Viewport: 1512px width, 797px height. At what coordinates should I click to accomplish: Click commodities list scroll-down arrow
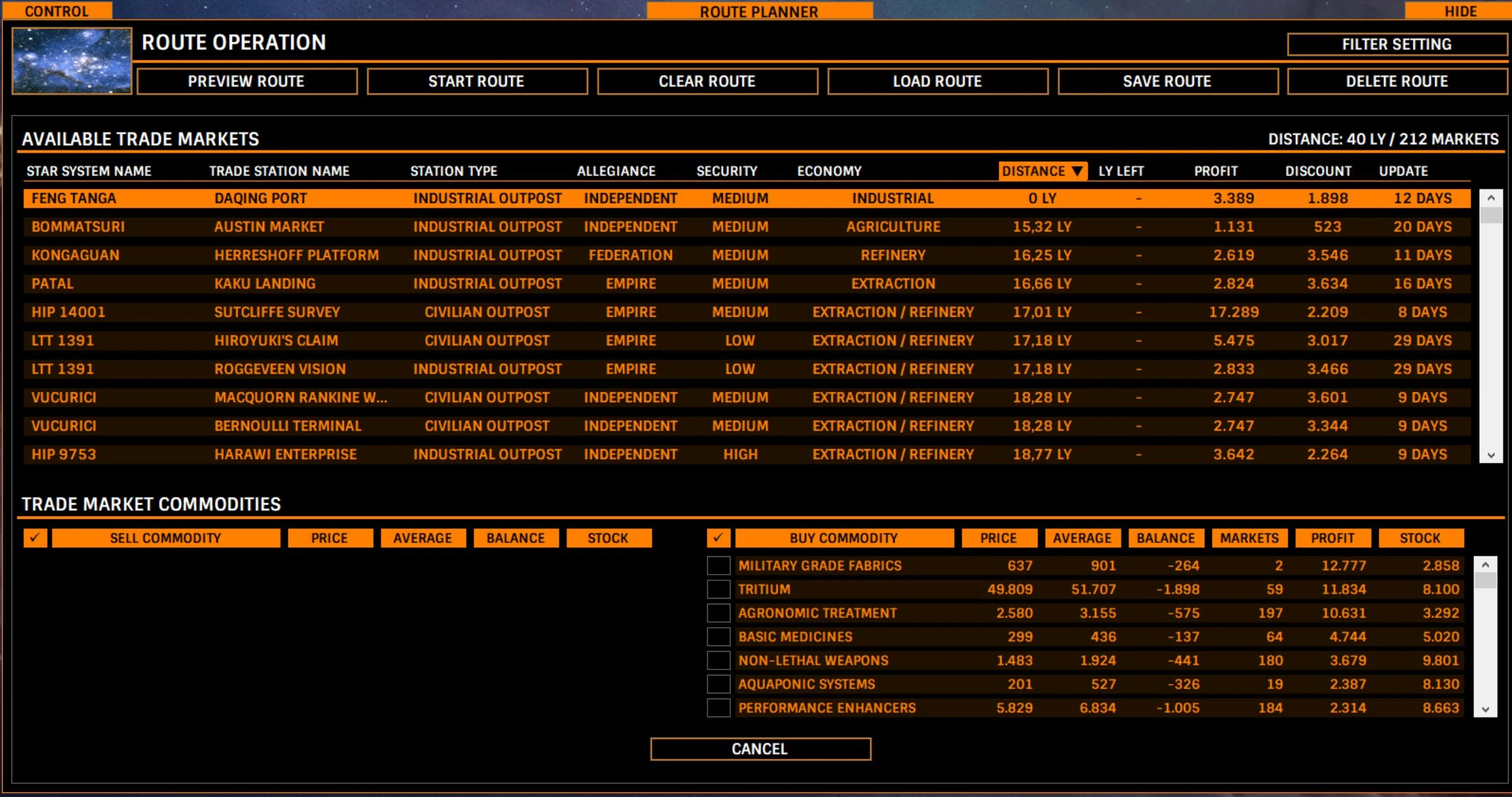(1485, 709)
